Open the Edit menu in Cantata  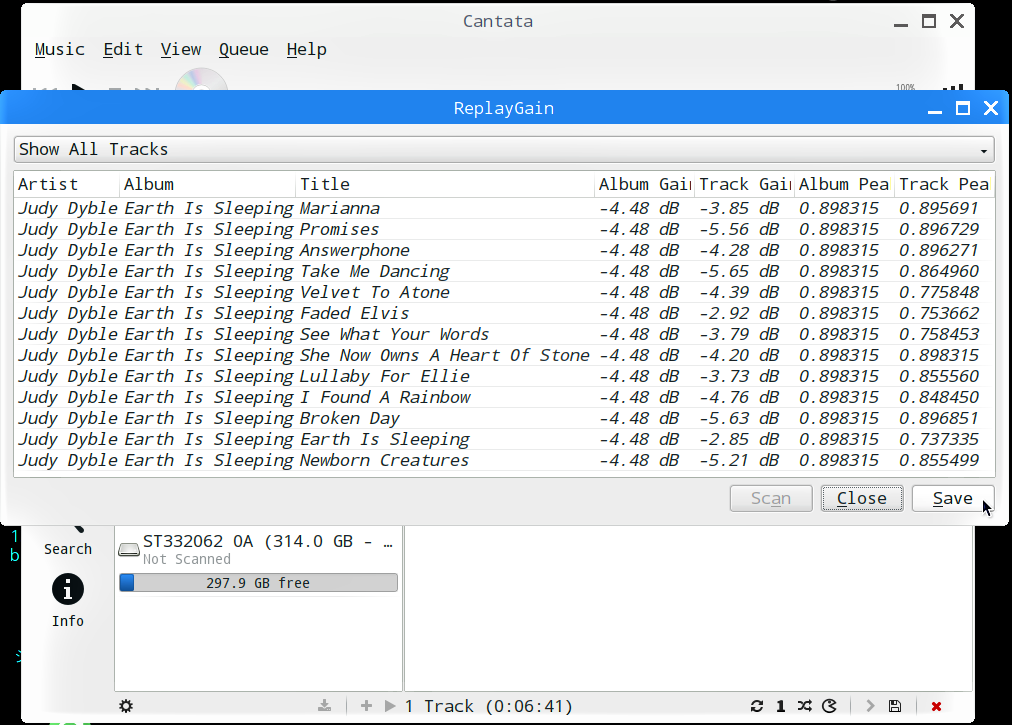click(x=123, y=50)
